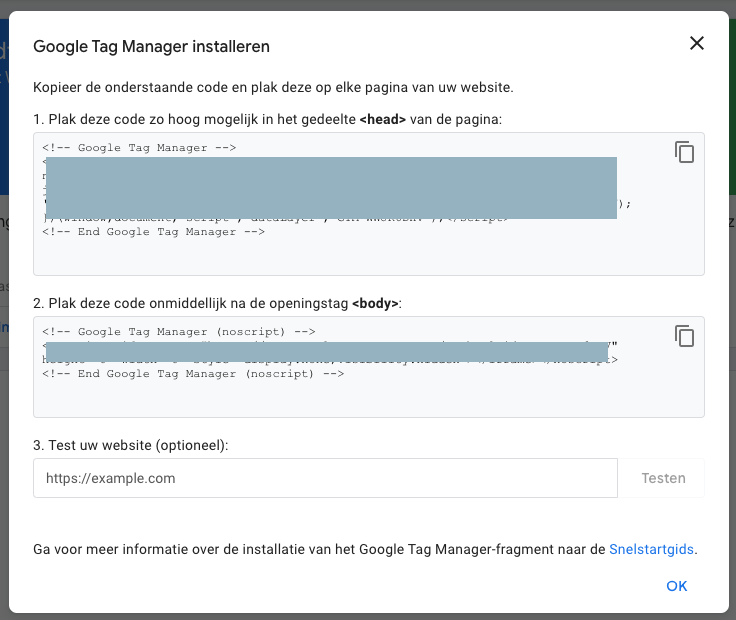Confirm with the OK button
Image resolution: width=736 pixels, height=620 pixels.
pyautogui.click(x=677, y=586)
